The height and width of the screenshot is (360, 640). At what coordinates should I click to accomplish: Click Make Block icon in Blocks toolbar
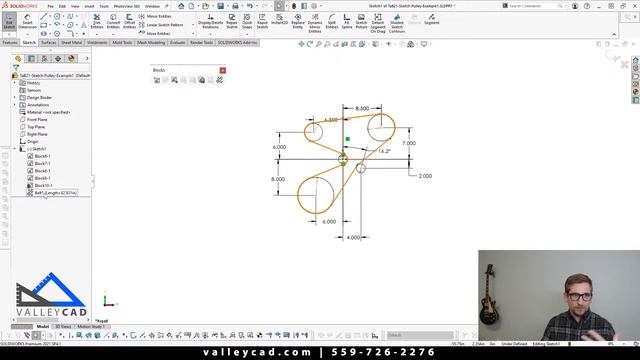[x=157, y=80]
